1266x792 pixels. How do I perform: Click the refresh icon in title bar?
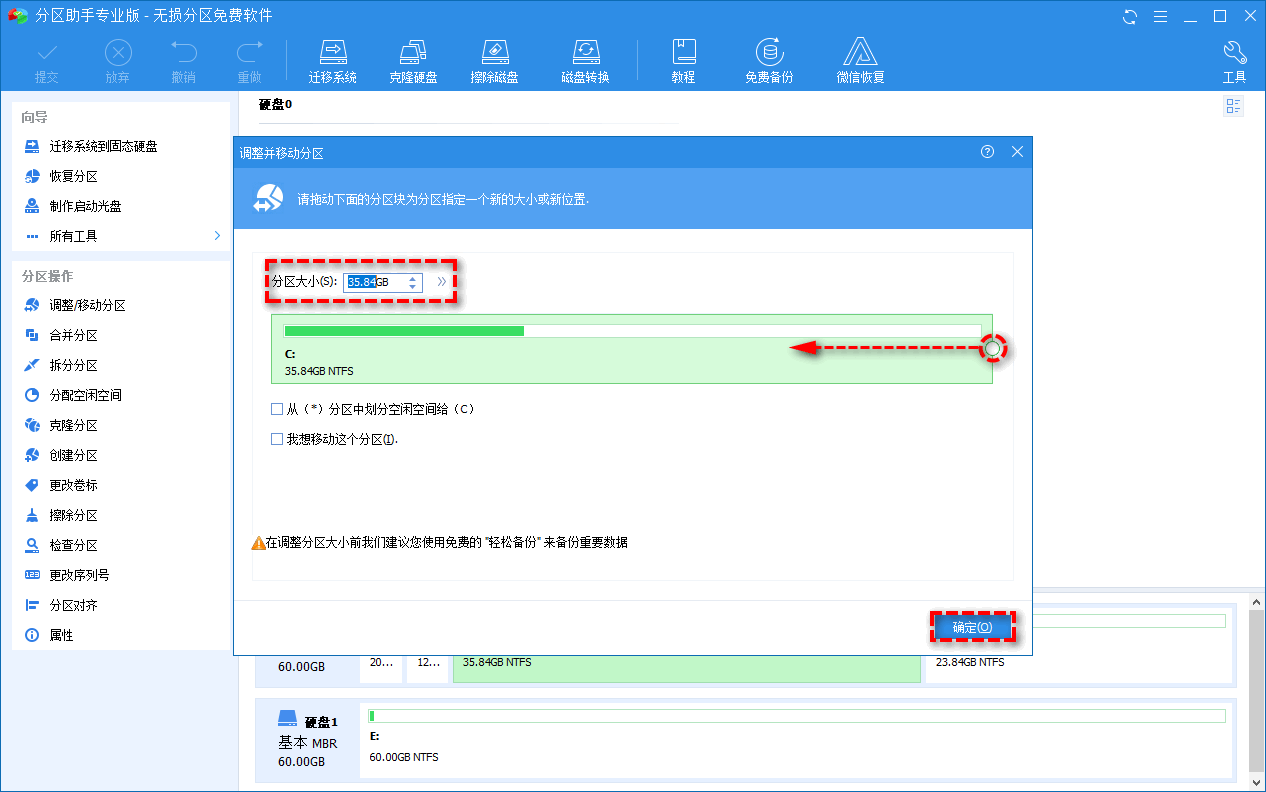1129,16
